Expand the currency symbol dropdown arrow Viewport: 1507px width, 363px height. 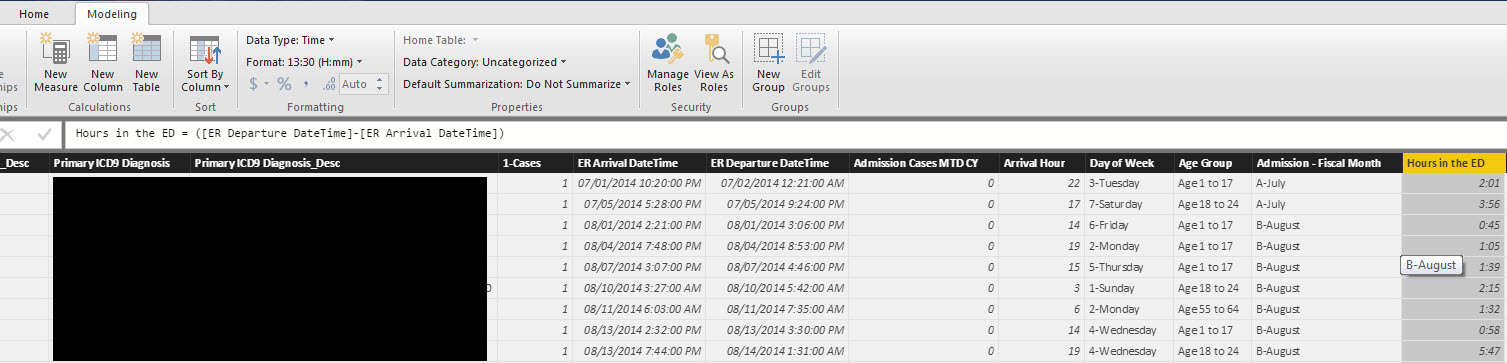point(267,85)
